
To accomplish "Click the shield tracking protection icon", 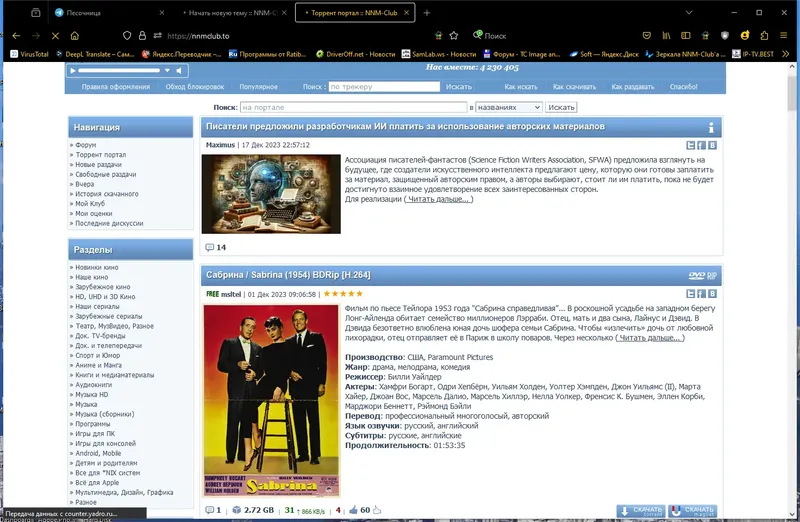I will pos(127,36).
